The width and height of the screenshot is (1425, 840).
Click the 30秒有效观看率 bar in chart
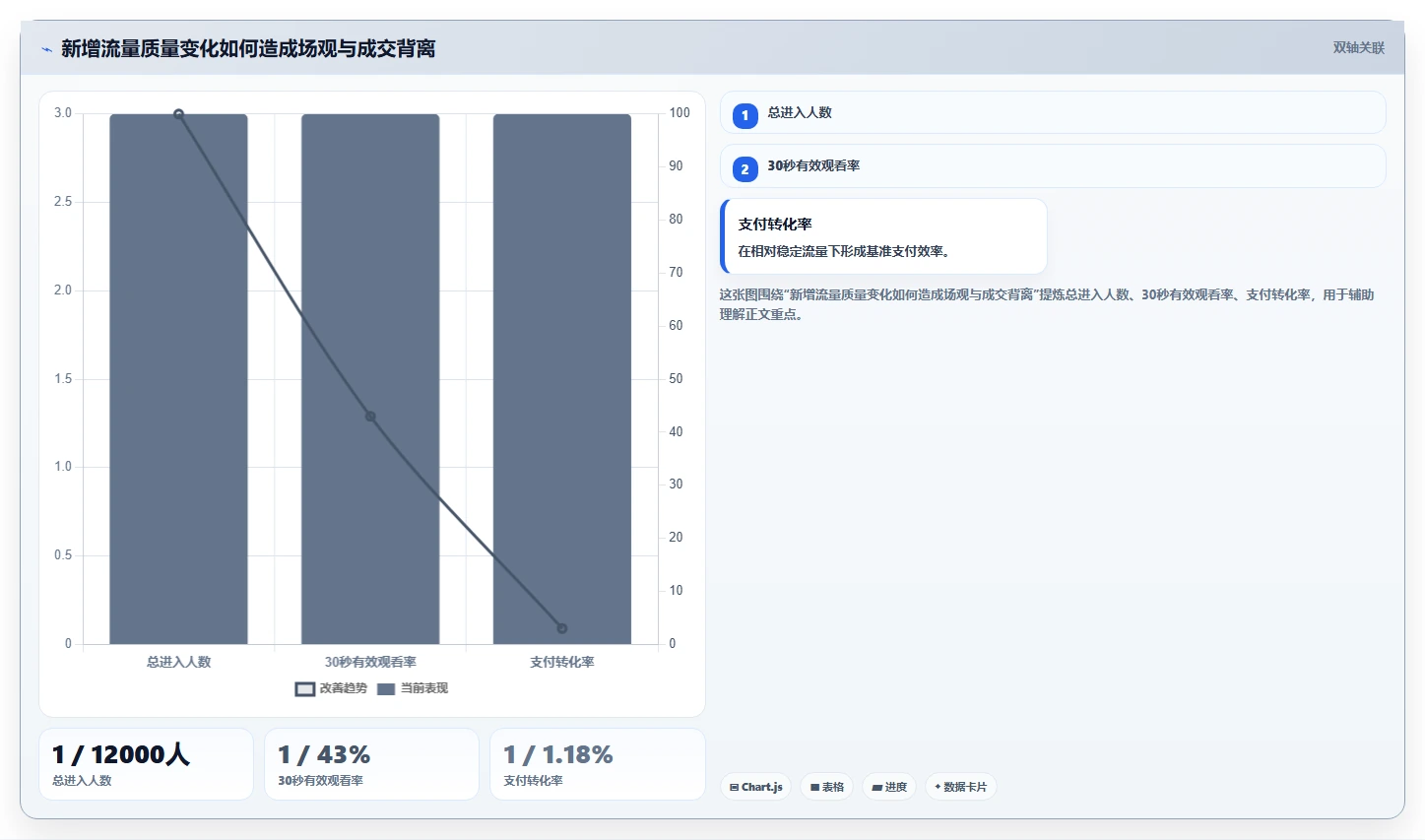click(370, 379)
